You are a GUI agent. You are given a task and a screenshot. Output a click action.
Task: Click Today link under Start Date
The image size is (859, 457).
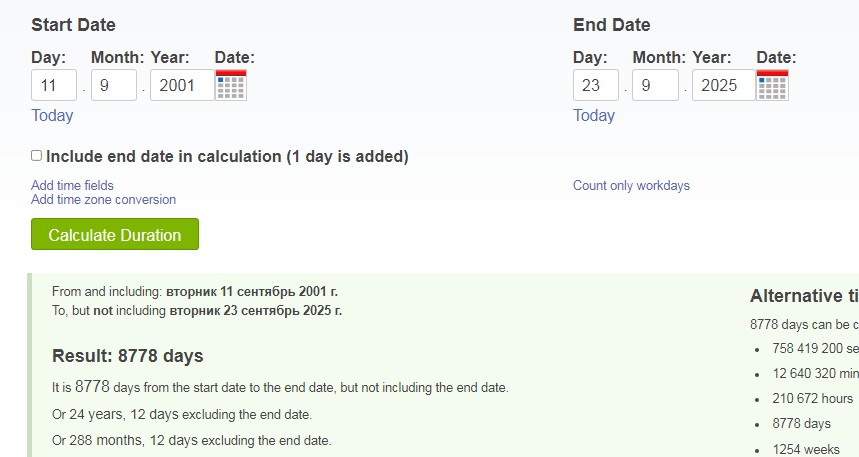[x=52, y=115]
